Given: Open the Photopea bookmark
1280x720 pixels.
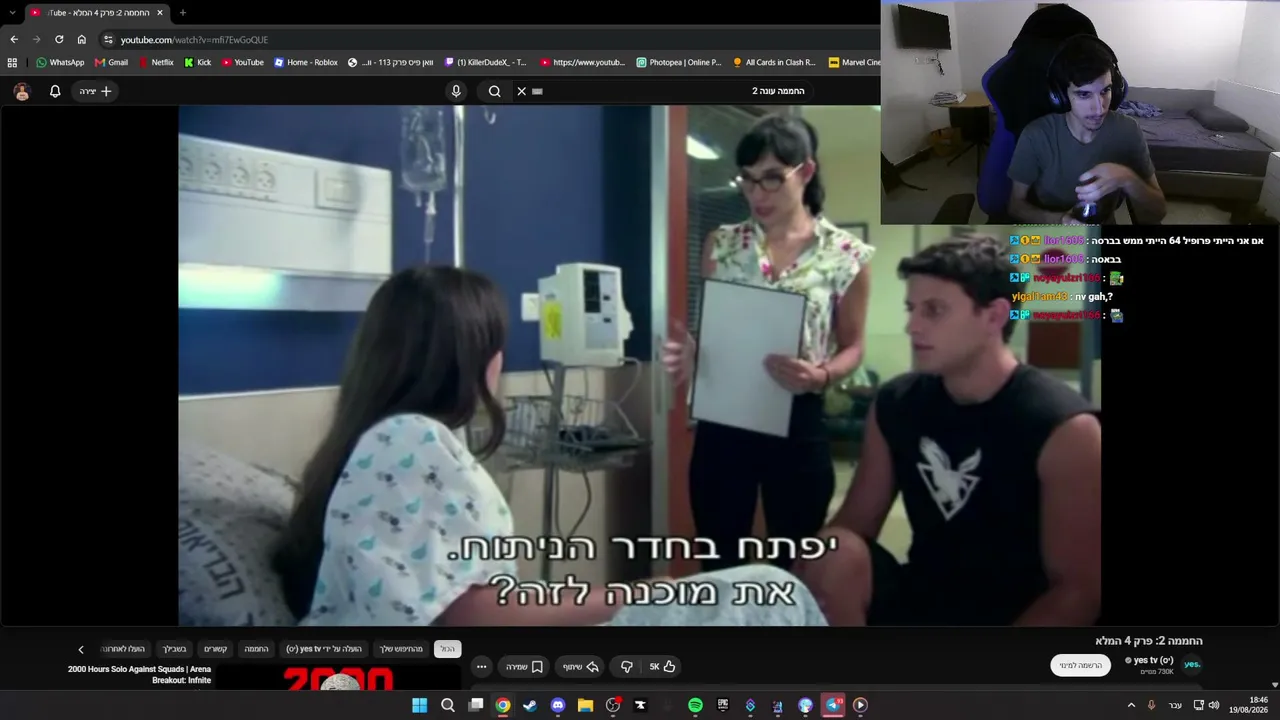Looking at the screenshot, I should coord(678,62).
